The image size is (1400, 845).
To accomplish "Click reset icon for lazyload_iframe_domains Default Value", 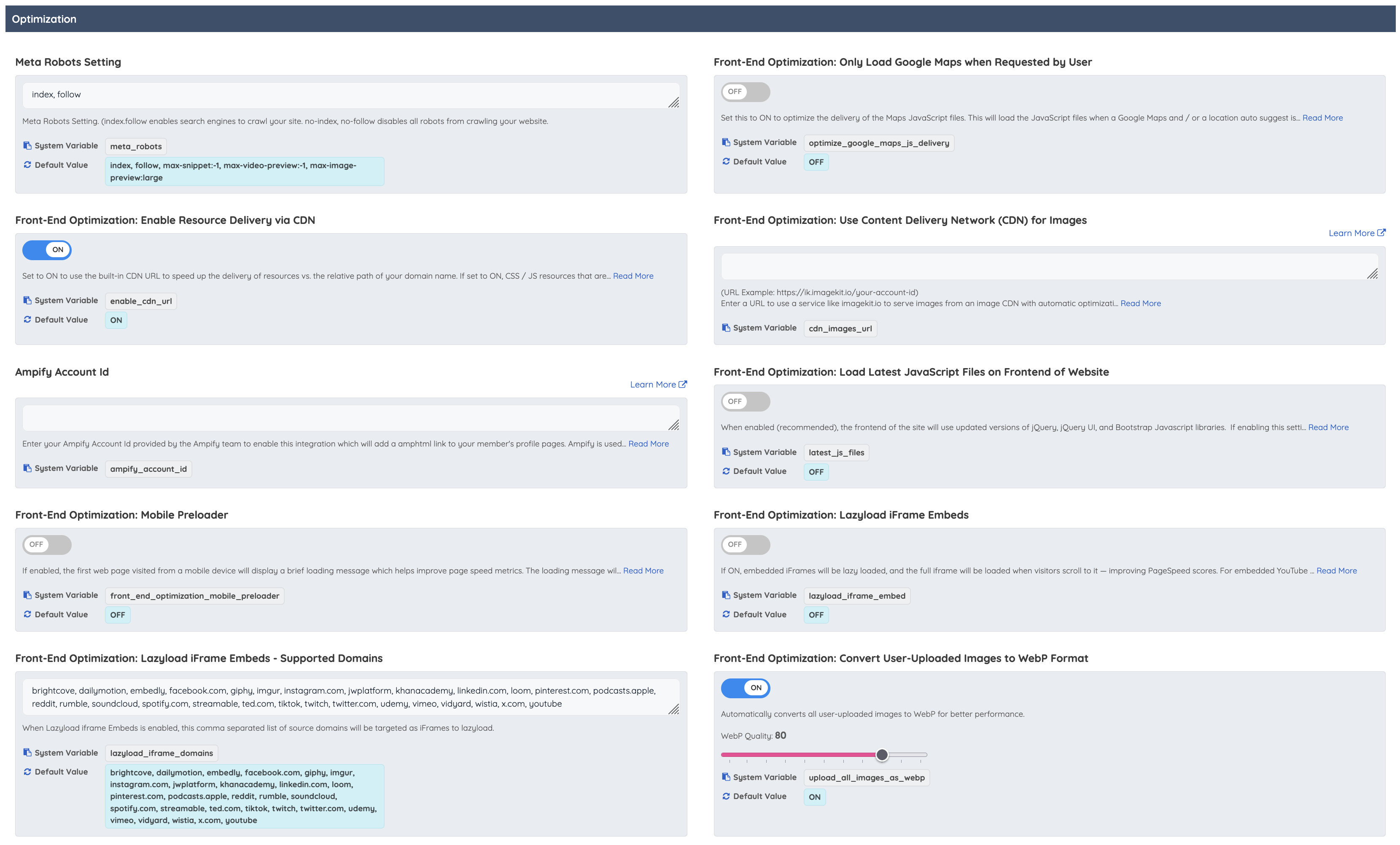I will [27, 772].
